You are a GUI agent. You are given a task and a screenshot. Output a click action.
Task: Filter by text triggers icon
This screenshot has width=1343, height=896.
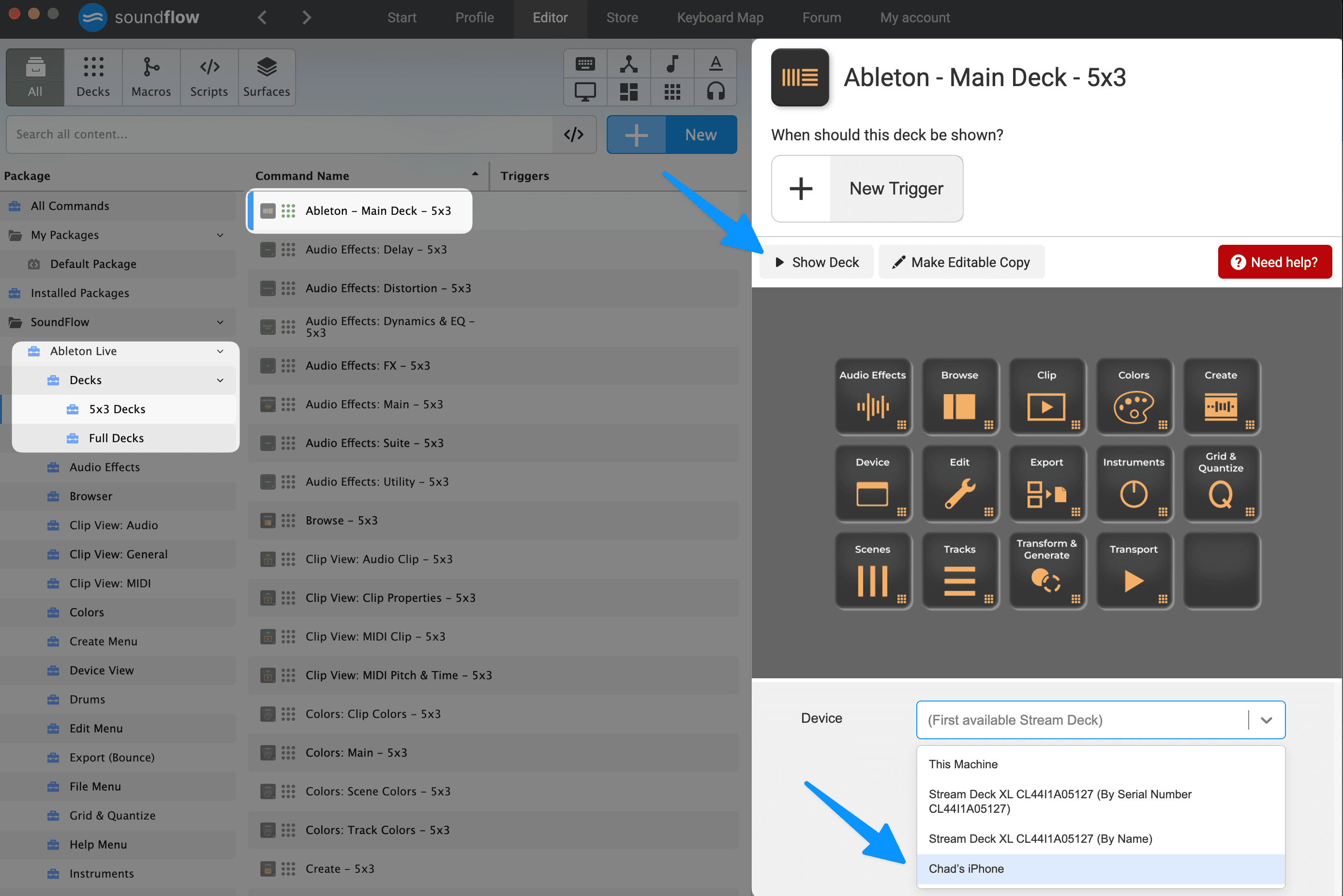tap(715, 63)
